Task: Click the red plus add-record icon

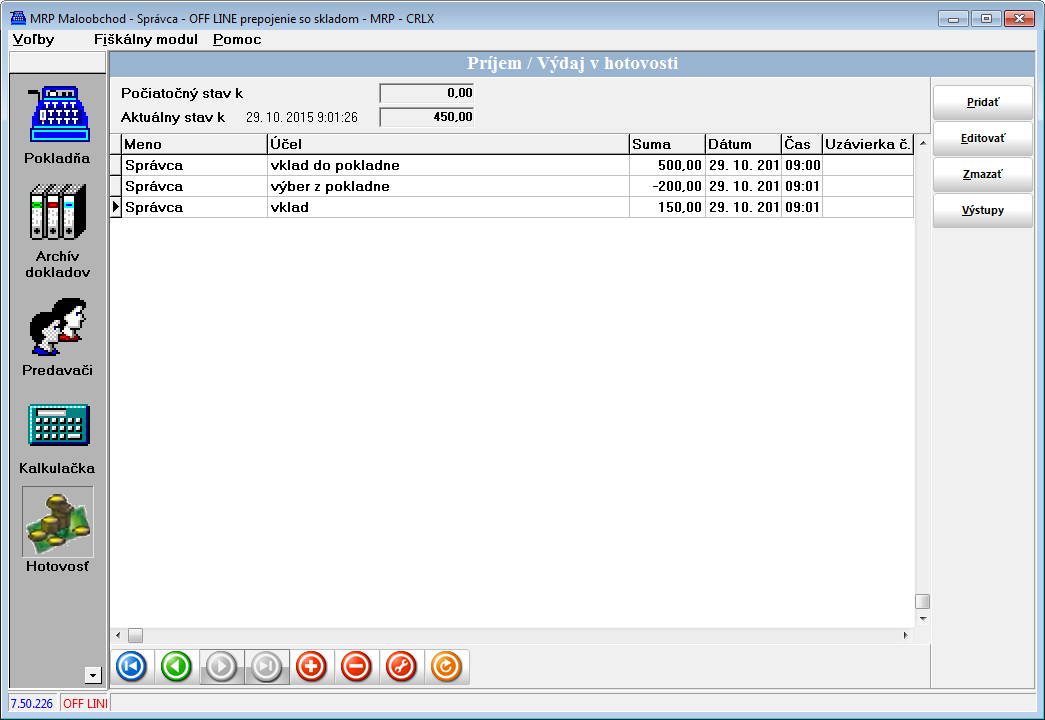Action: coord(311,666)
